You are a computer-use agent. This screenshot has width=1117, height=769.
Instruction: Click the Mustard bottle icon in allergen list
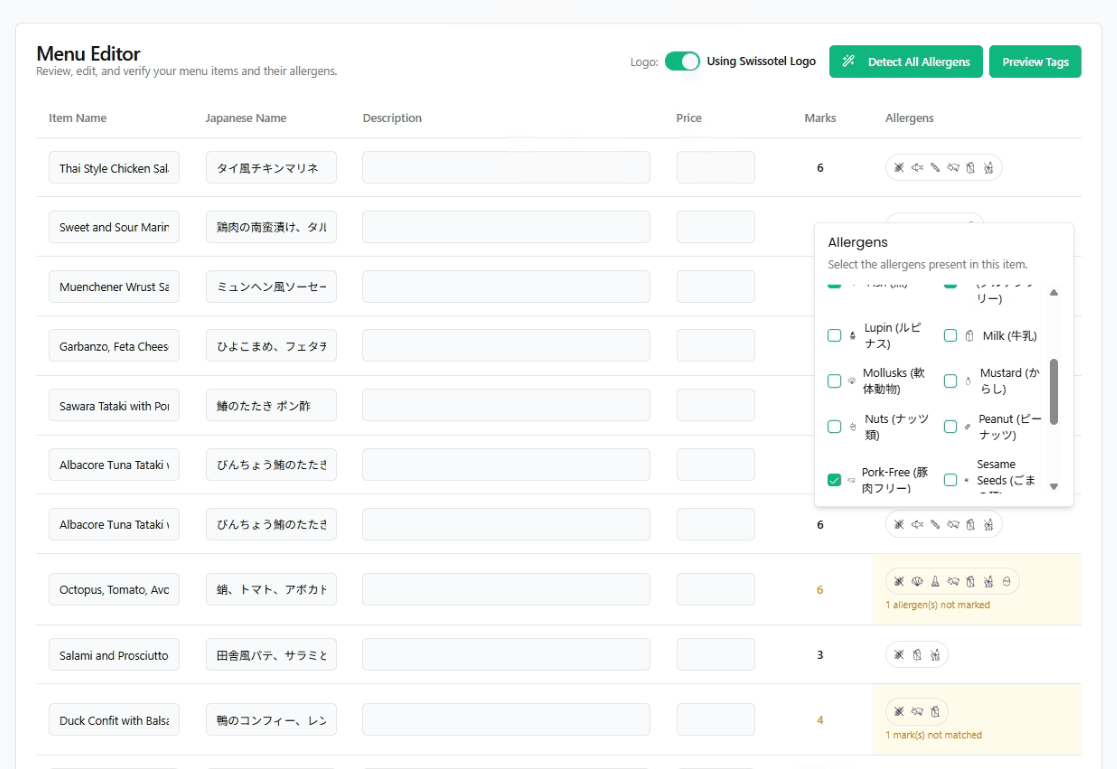point(967,381)
